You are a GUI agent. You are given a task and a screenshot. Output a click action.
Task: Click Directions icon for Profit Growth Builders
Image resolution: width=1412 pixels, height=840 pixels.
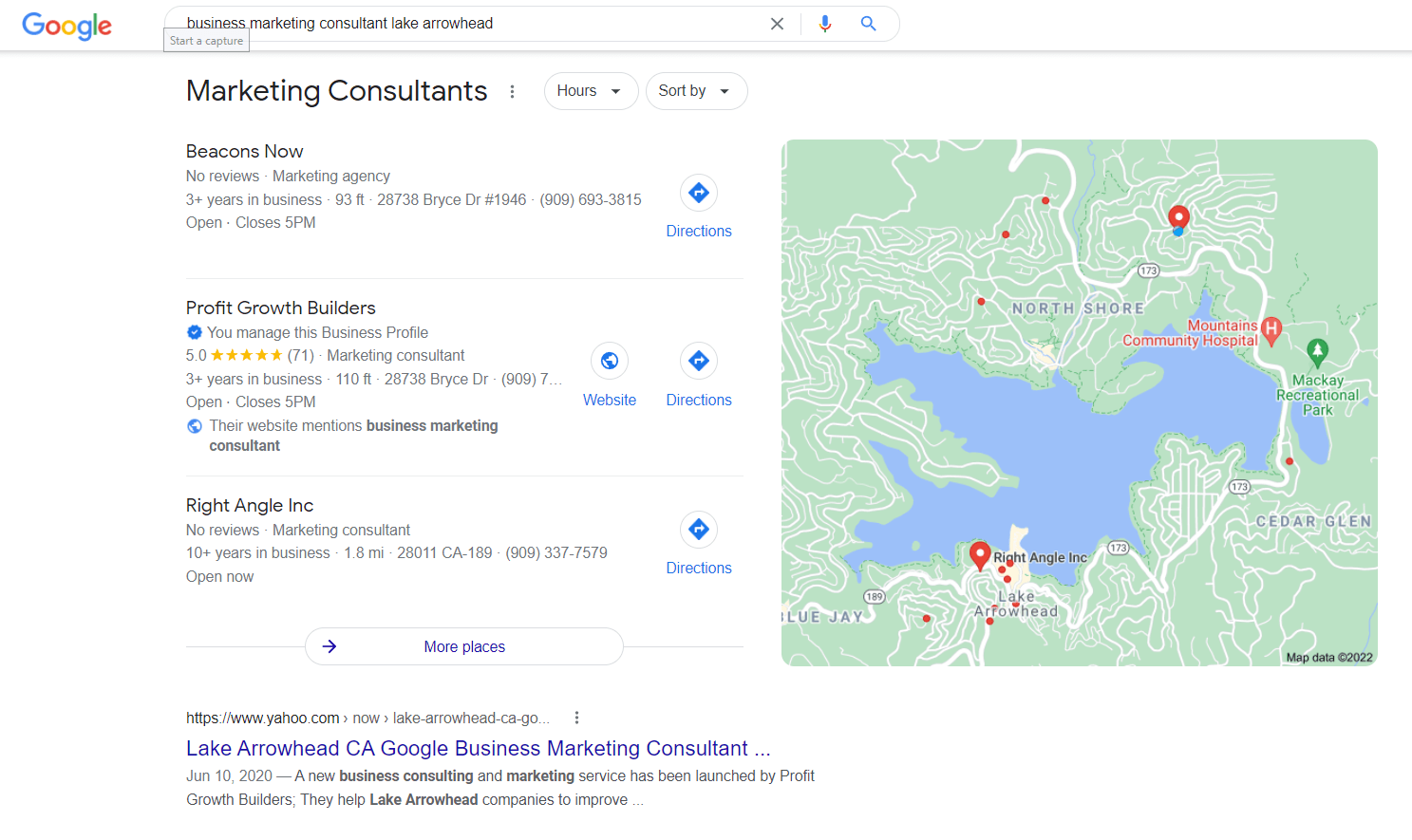coord(699,361)
